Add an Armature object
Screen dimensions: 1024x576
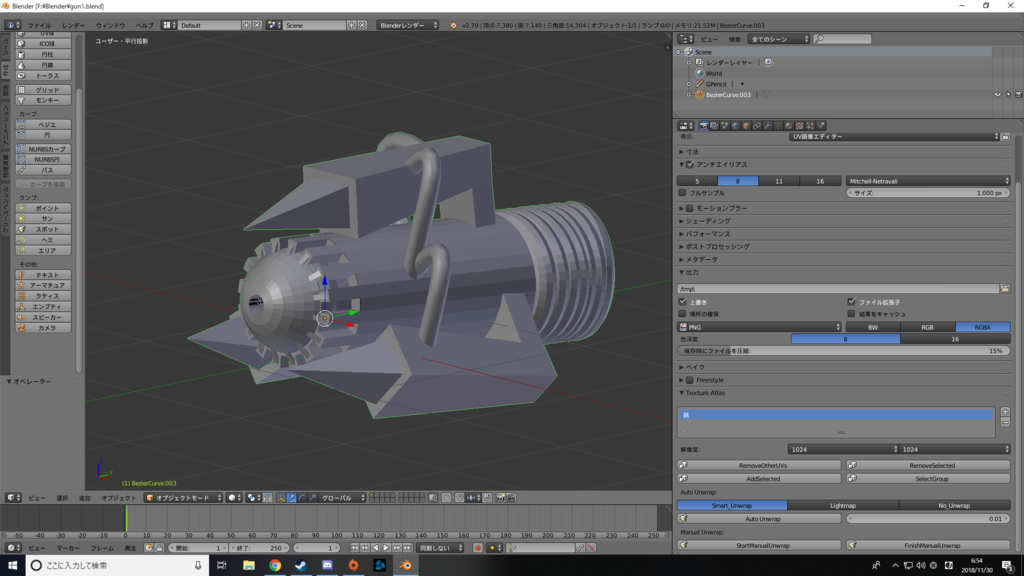tap(47, 285)
